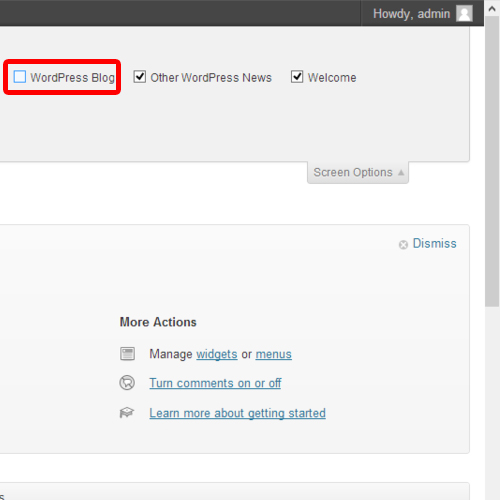Screen dimensions: 500x500
Task: Click the graduation cap icon
Action: (x=127, y=413)
